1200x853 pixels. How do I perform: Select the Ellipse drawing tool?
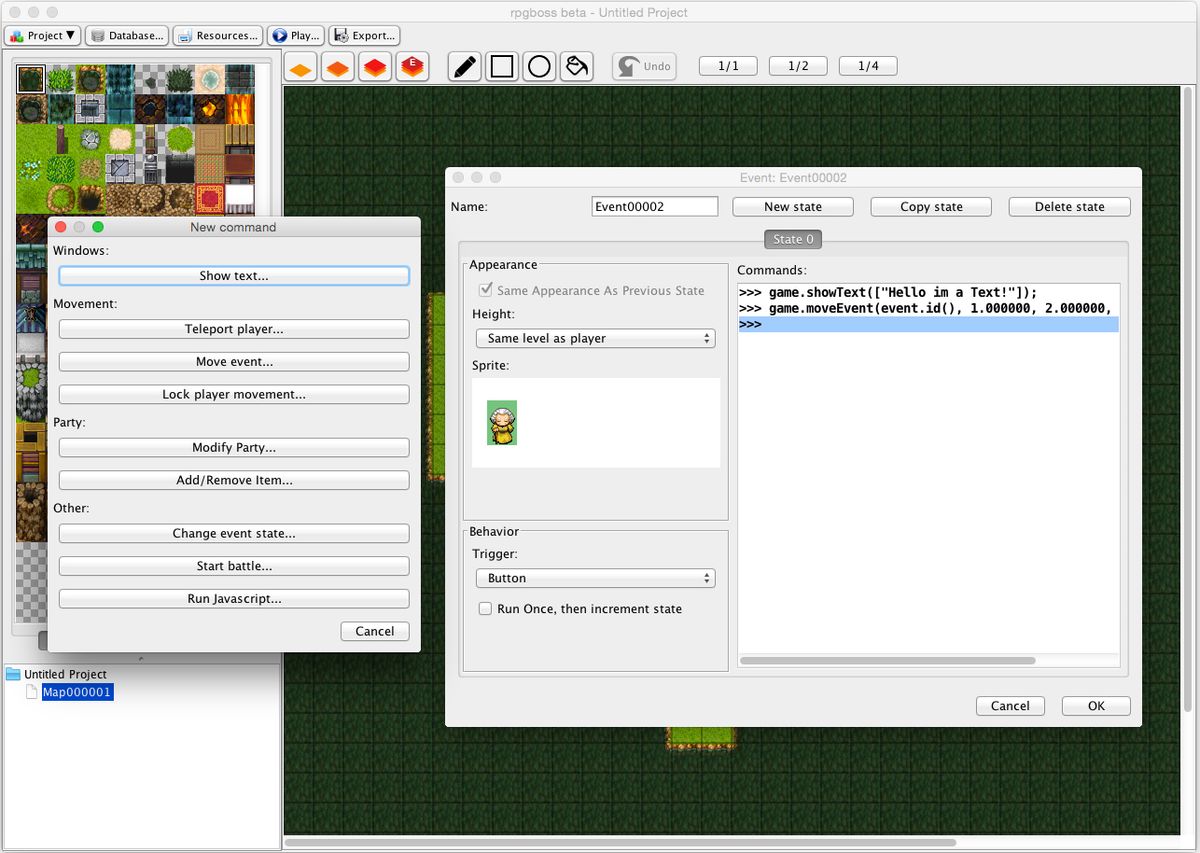pyautogui.click(x=539, y=66)
